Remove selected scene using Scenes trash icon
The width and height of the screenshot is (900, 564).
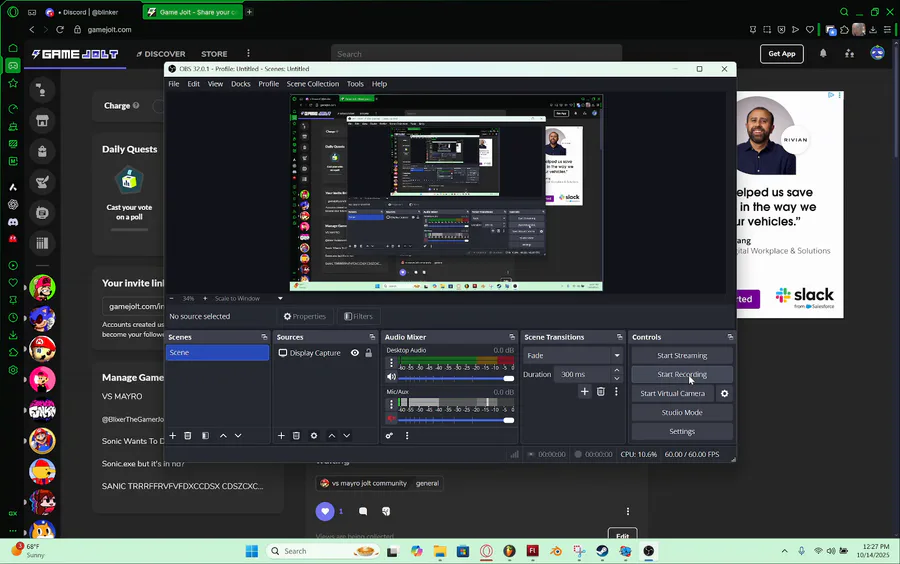(x=188, y=435)
